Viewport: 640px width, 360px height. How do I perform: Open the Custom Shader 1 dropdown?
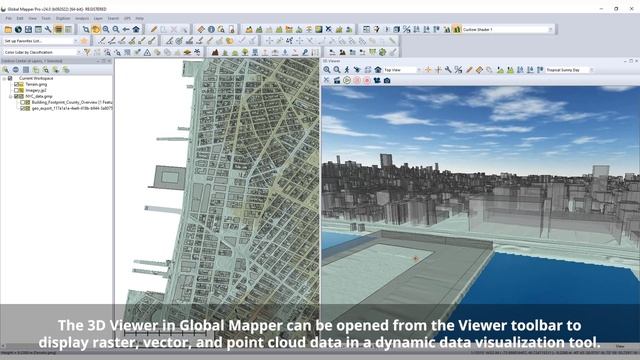coord(550,29)
